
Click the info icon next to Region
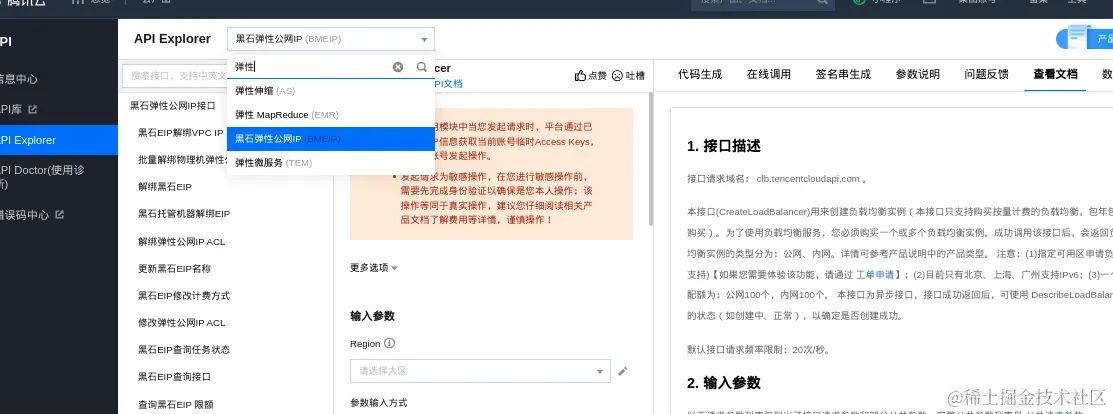coord(389,343)
